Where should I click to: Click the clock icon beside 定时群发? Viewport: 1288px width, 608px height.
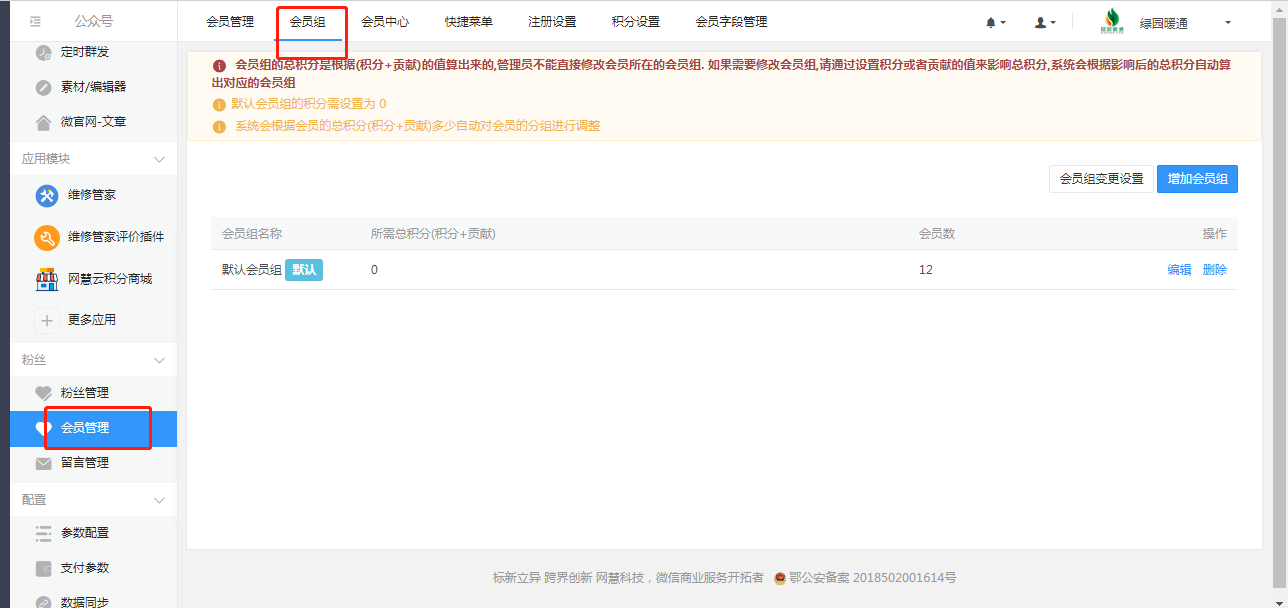[43, 53]
